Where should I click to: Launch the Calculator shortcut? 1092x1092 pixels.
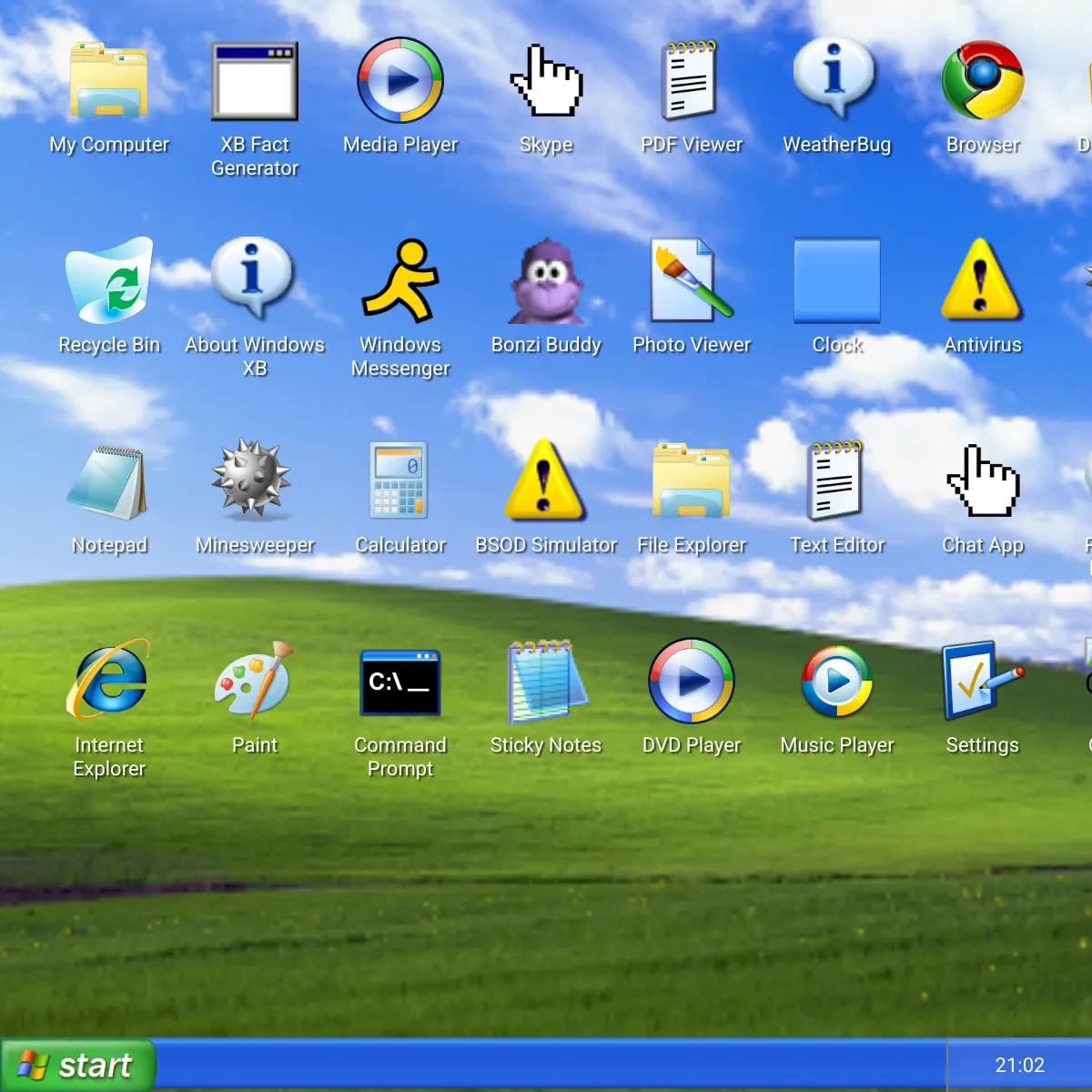400,480
